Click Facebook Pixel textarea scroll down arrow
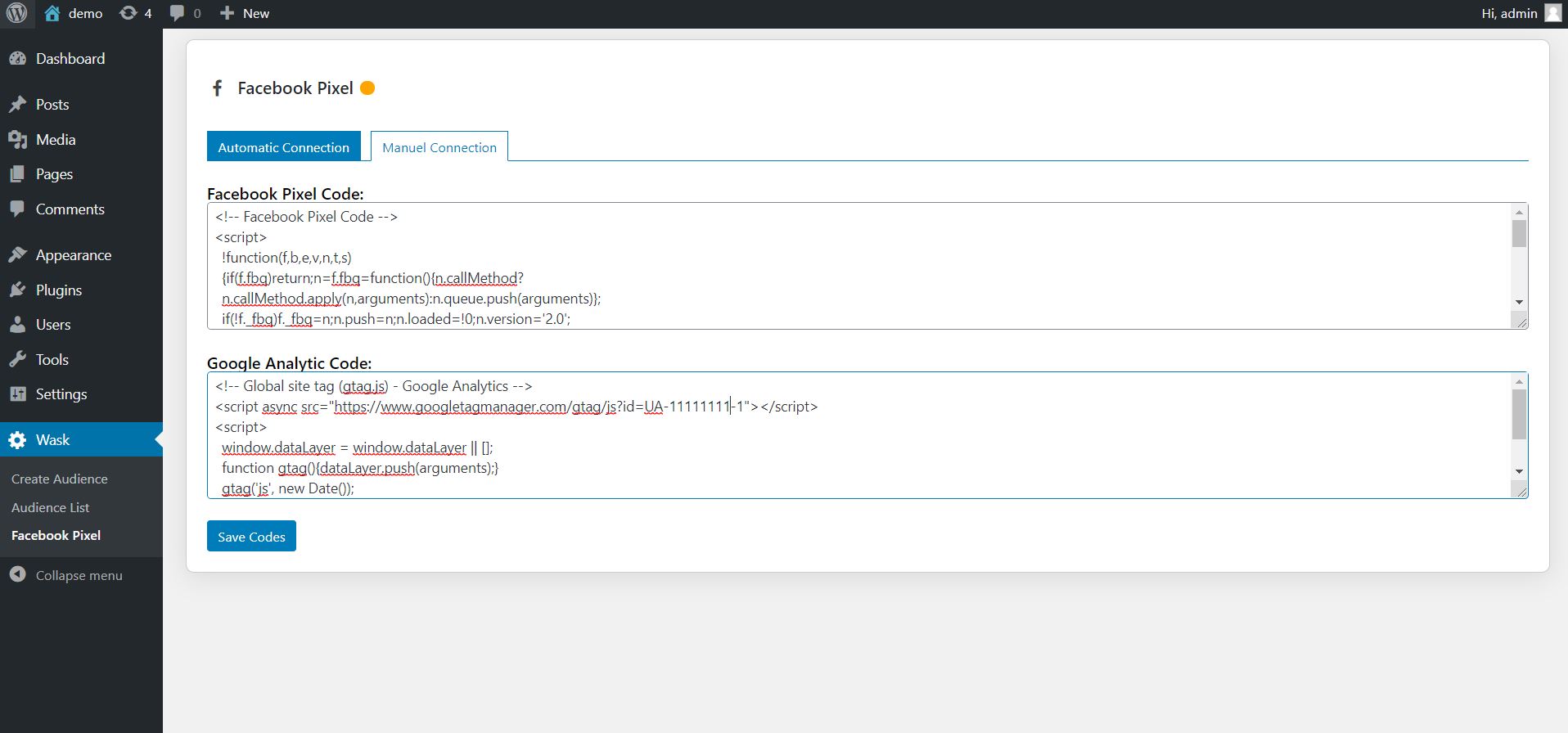 [x=1519, y=302]
